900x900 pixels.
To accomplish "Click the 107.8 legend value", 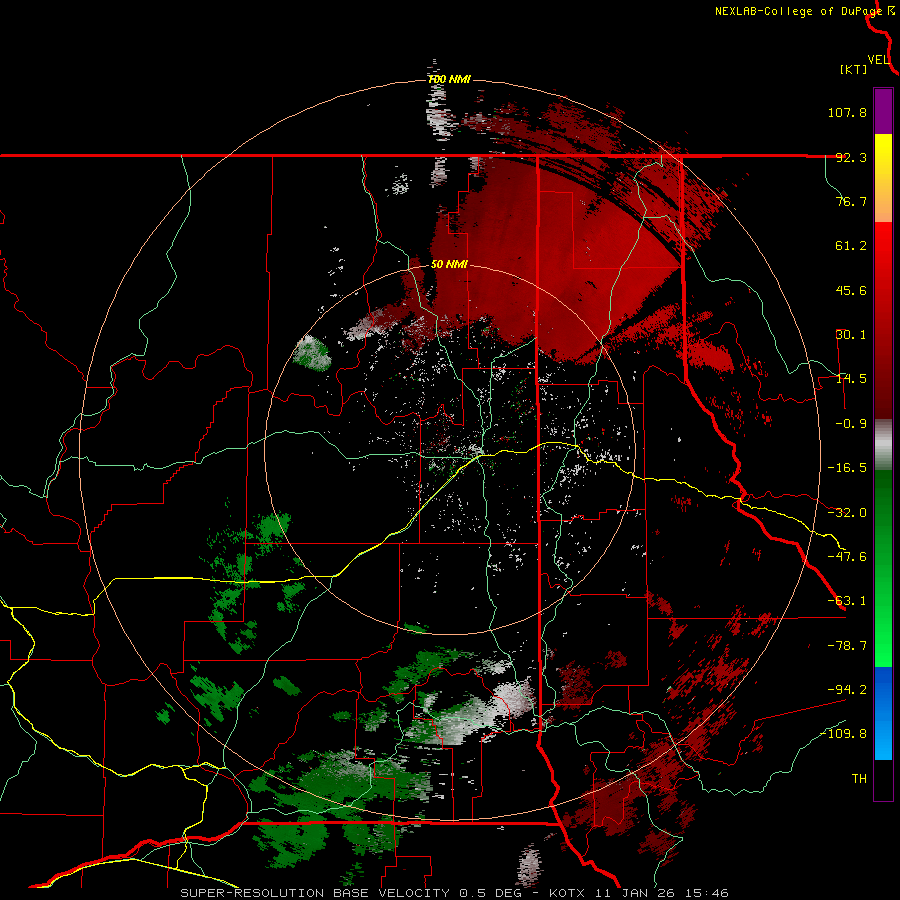I will pyautogui.click(x=847, y=112).
